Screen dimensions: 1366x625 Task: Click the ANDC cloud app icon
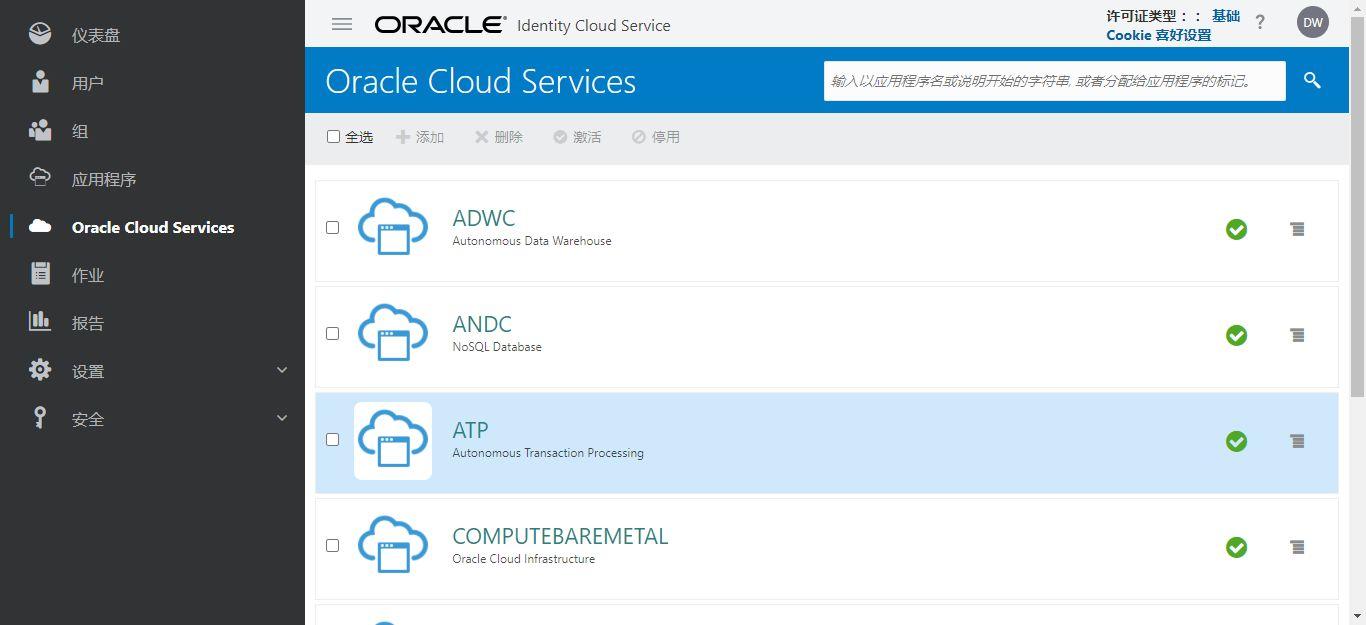point(393,333)
